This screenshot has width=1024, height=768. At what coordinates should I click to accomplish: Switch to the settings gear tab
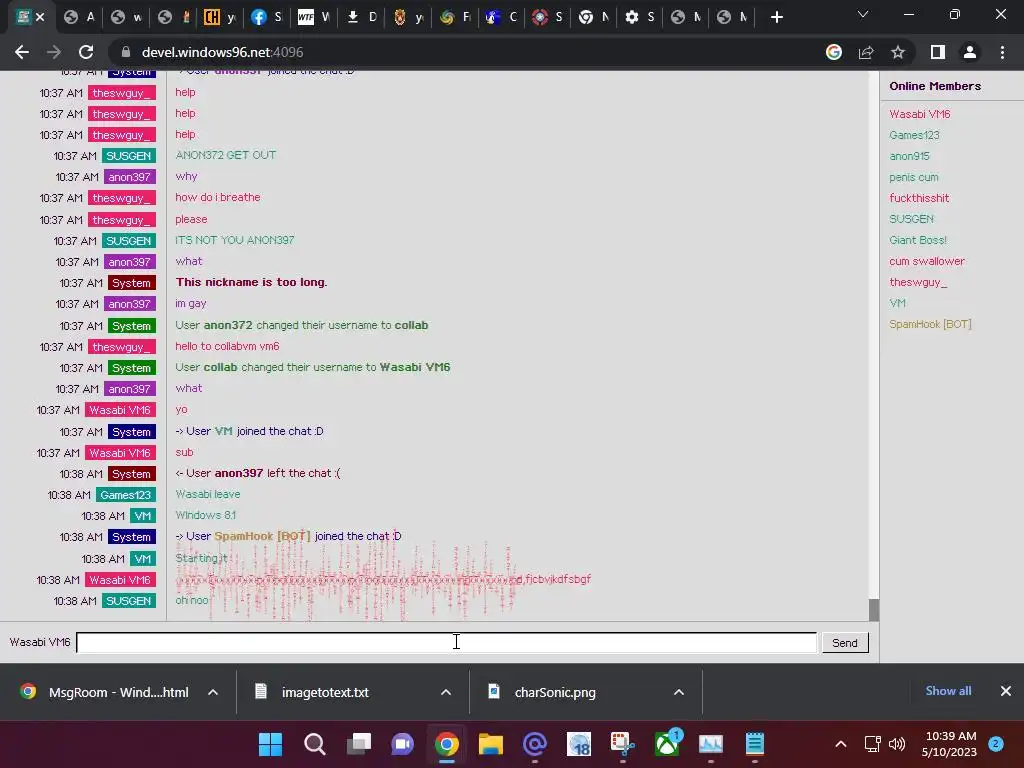tap(639, 18)
